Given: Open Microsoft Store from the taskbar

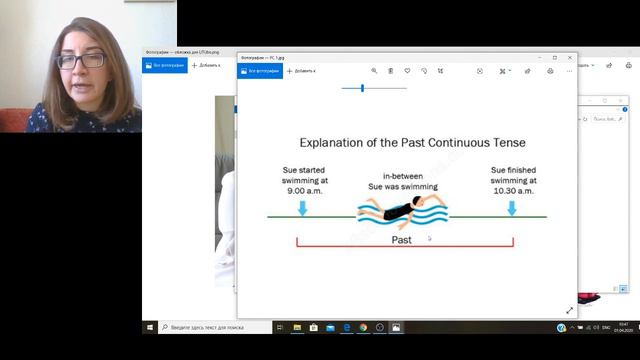Looking at the screenshot, I should tap(313, 327).
